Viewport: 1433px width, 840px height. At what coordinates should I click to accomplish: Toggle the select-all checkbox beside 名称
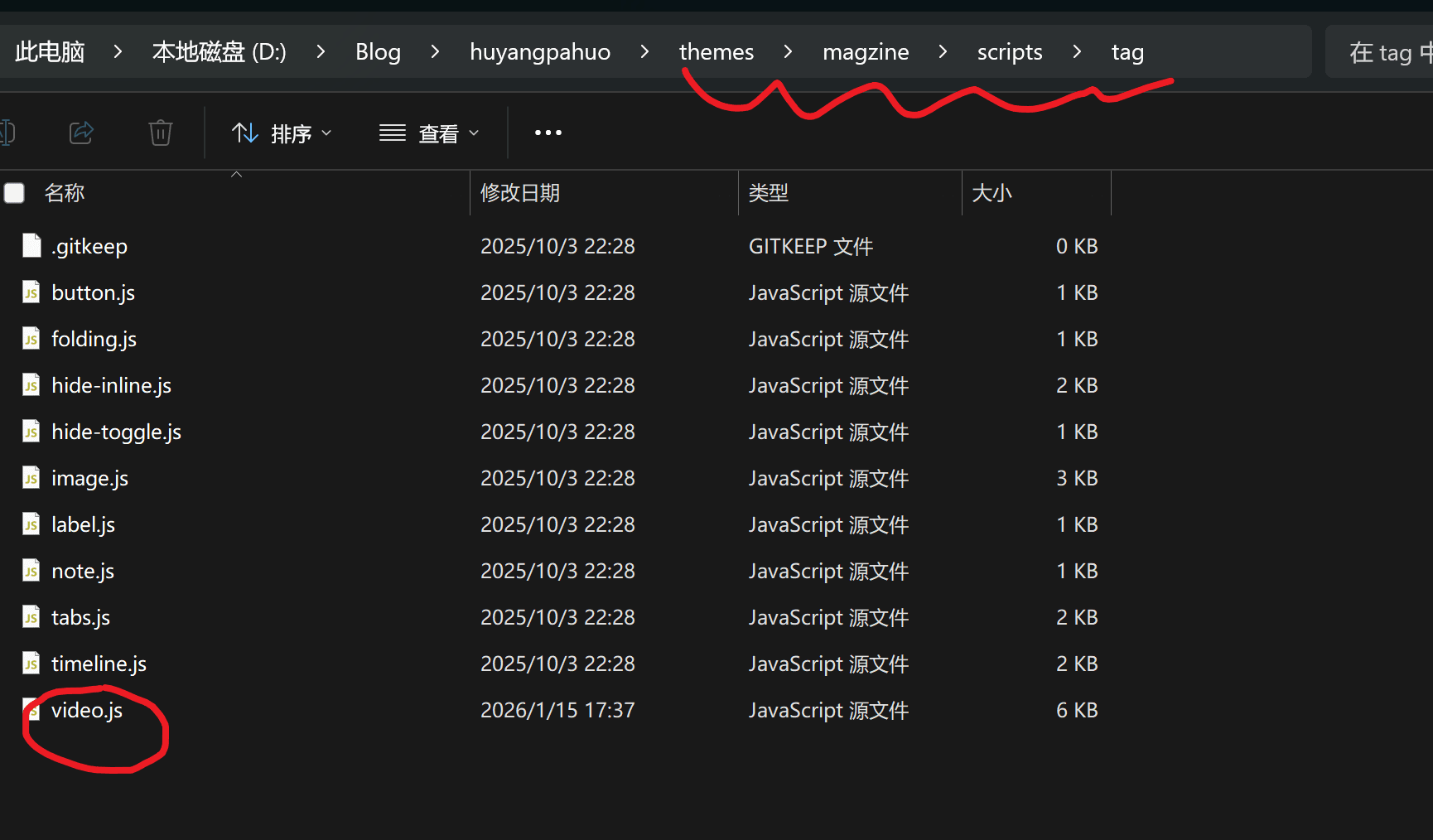click(14, 193)
